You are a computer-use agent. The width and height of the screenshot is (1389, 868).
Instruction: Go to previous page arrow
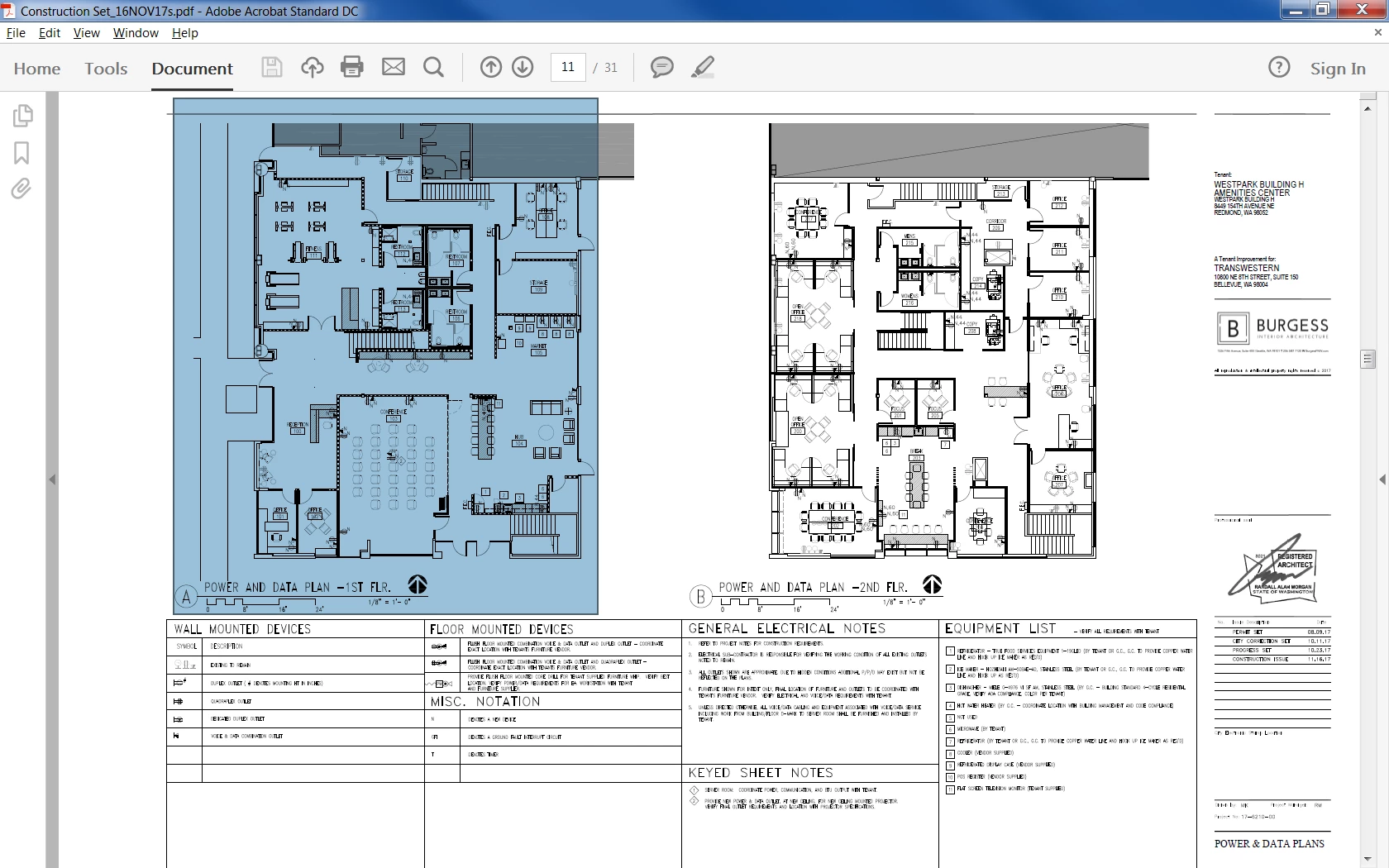point(491,68)
